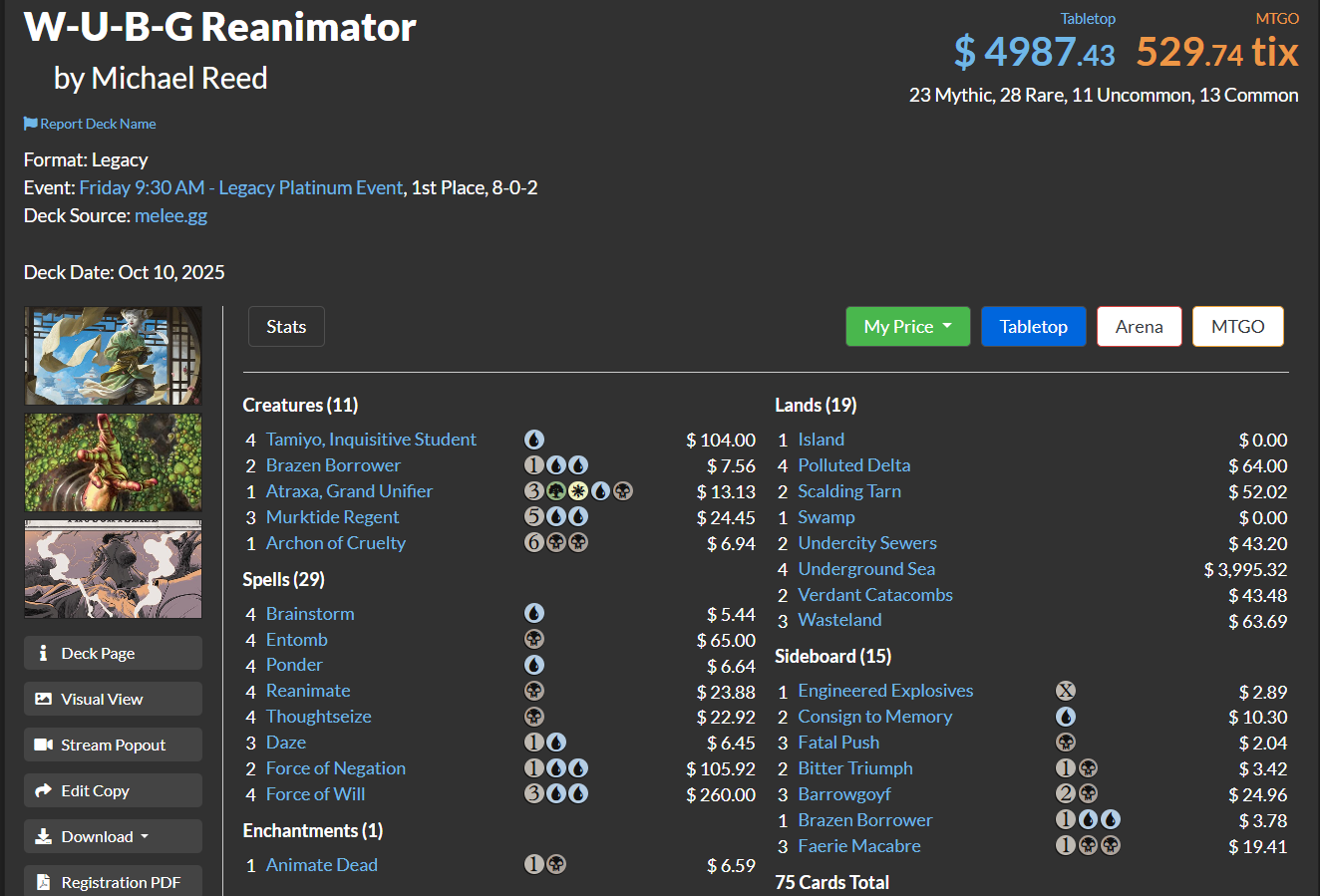Expand the green My Price dropdown
The image size is (1320, 896).
click(x=907, y=327)
